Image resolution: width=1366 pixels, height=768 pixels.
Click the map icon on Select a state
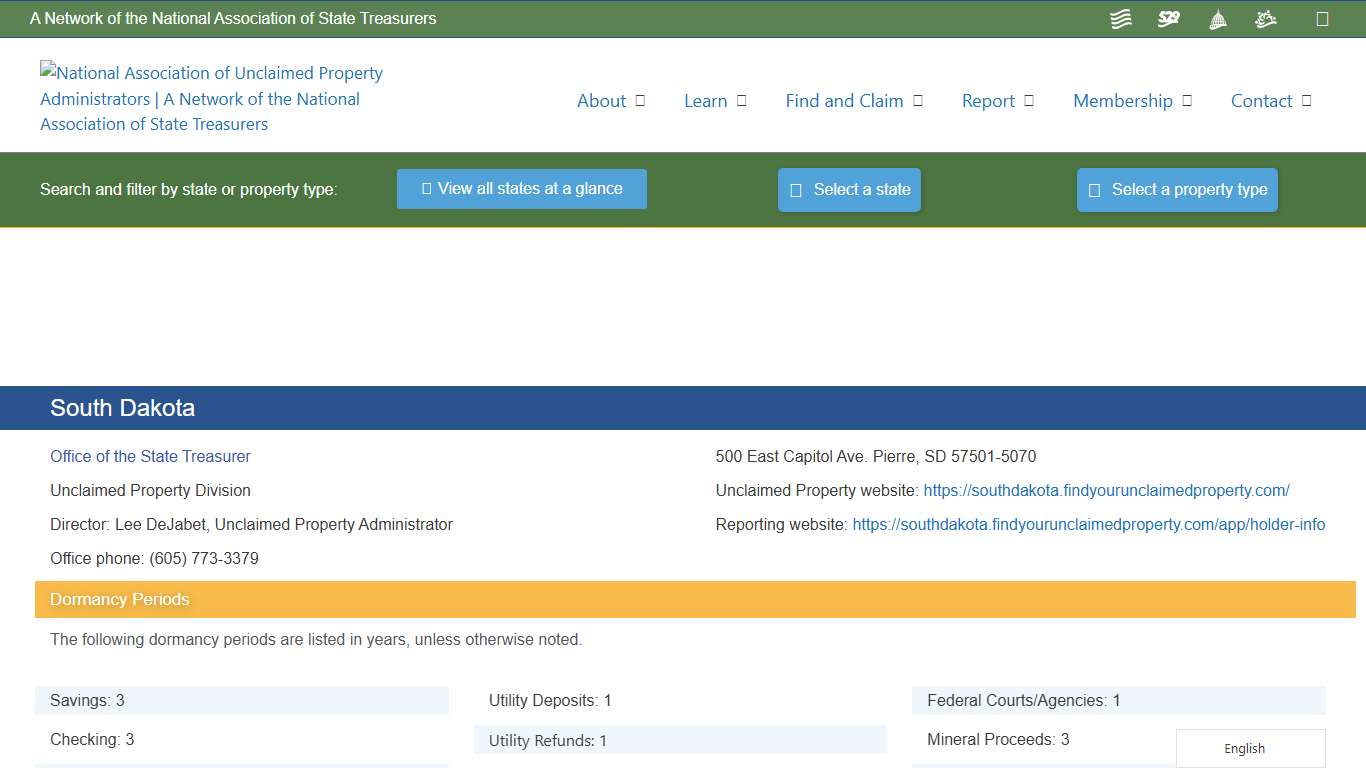pyautogui.click(x=795, y=189)
